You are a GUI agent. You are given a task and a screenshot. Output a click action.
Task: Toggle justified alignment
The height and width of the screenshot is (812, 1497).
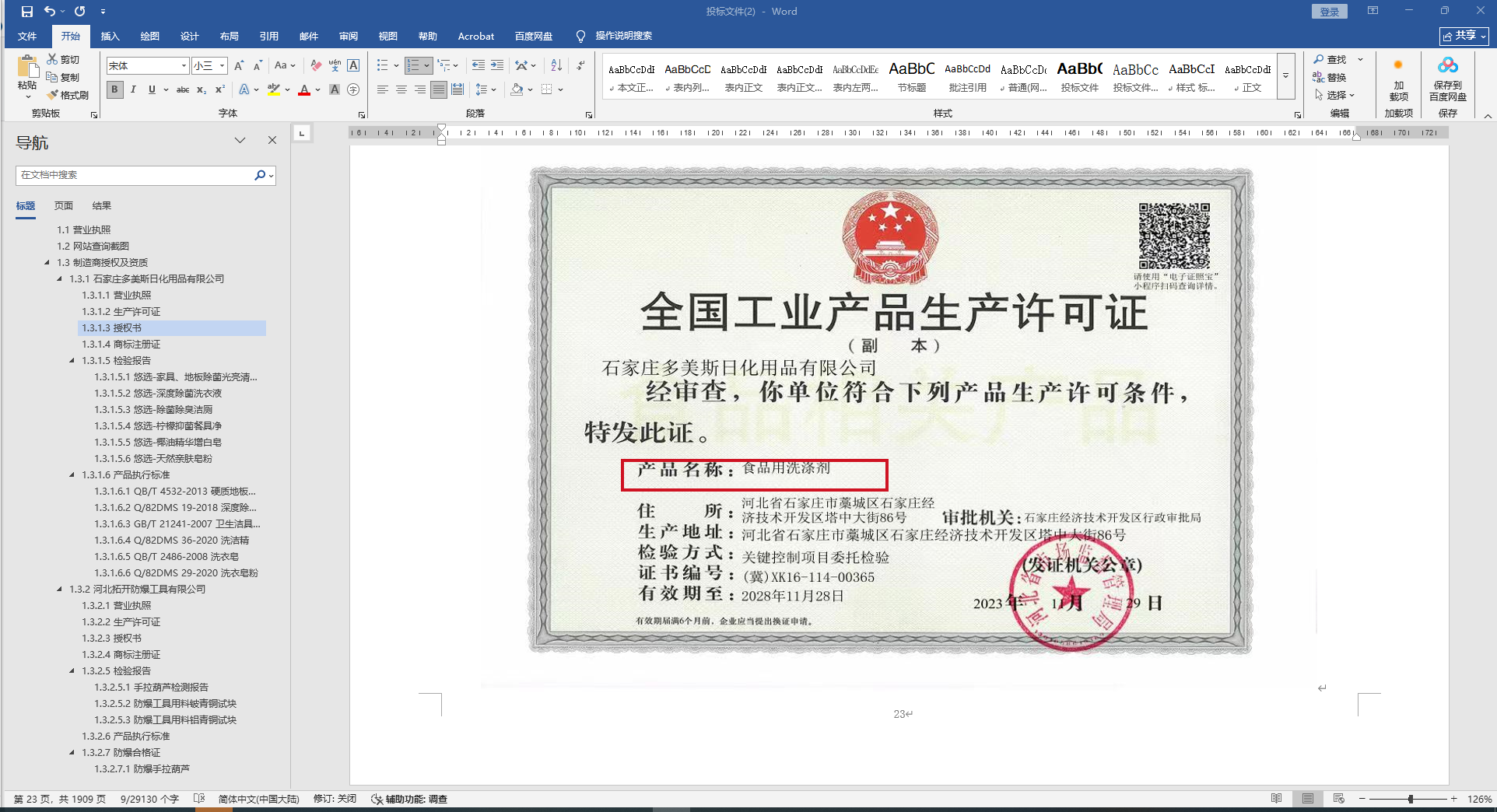tap(439, 89)
